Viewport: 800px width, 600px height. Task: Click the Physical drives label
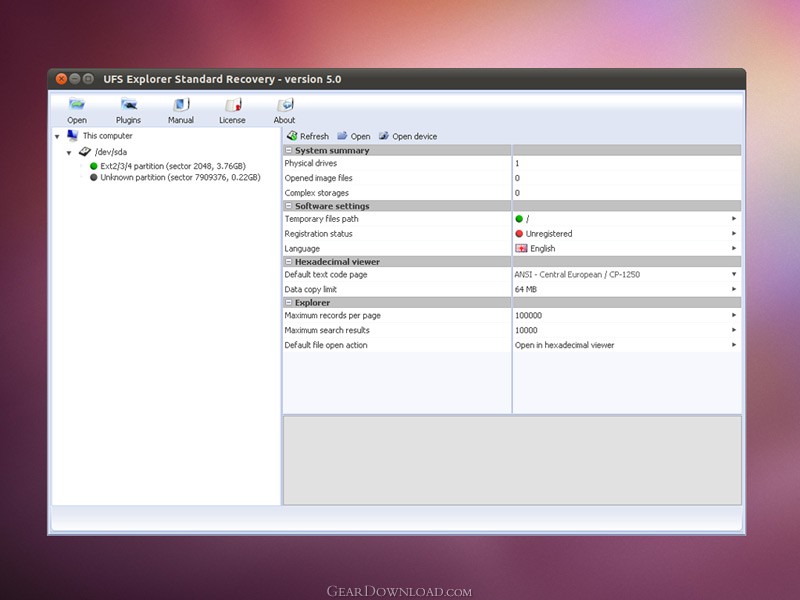pos(311,163)
